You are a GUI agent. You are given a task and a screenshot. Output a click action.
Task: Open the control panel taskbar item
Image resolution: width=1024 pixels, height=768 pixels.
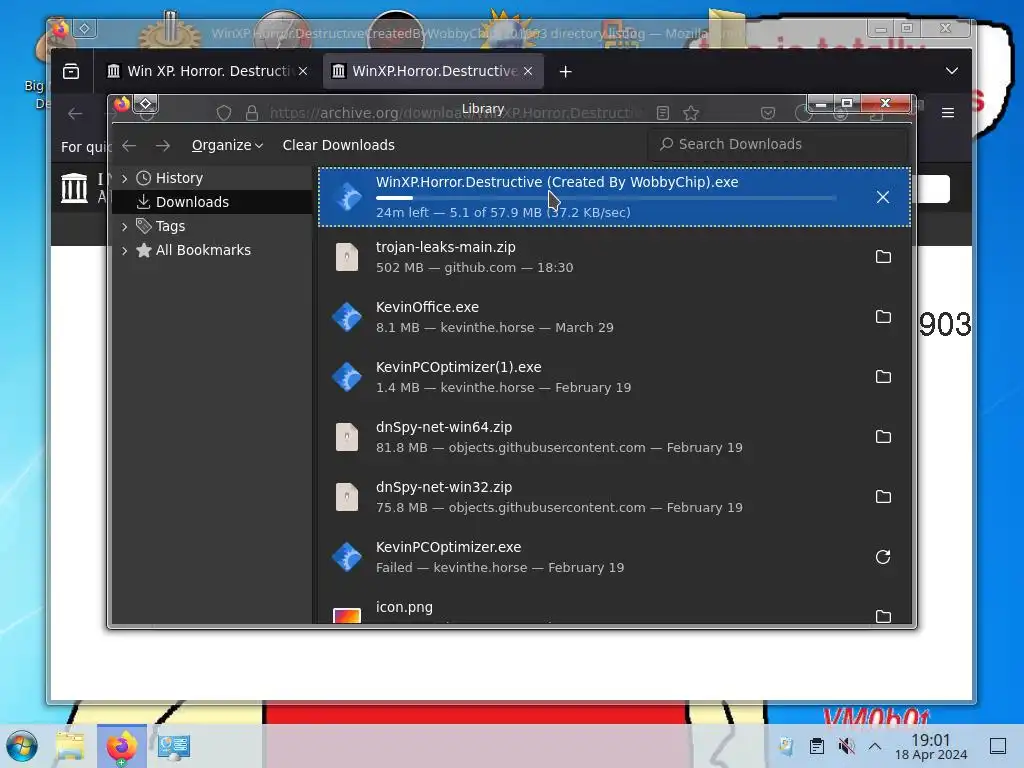(174, 746)
